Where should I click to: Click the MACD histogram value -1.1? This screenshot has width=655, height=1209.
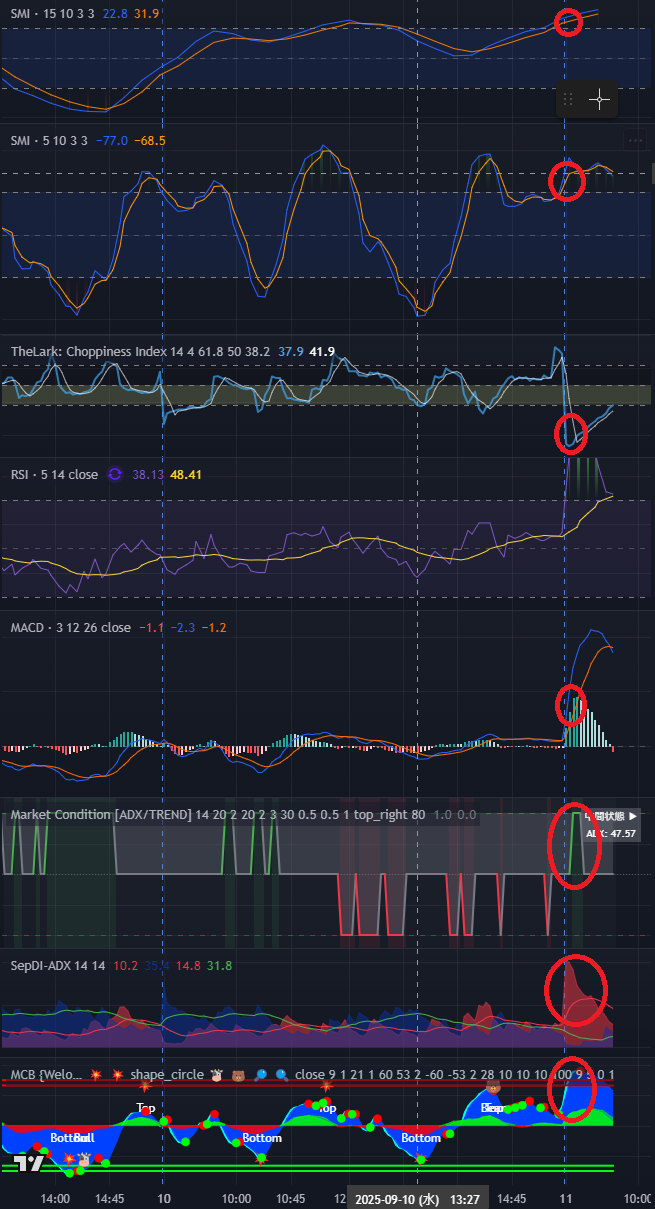point(151,627)
